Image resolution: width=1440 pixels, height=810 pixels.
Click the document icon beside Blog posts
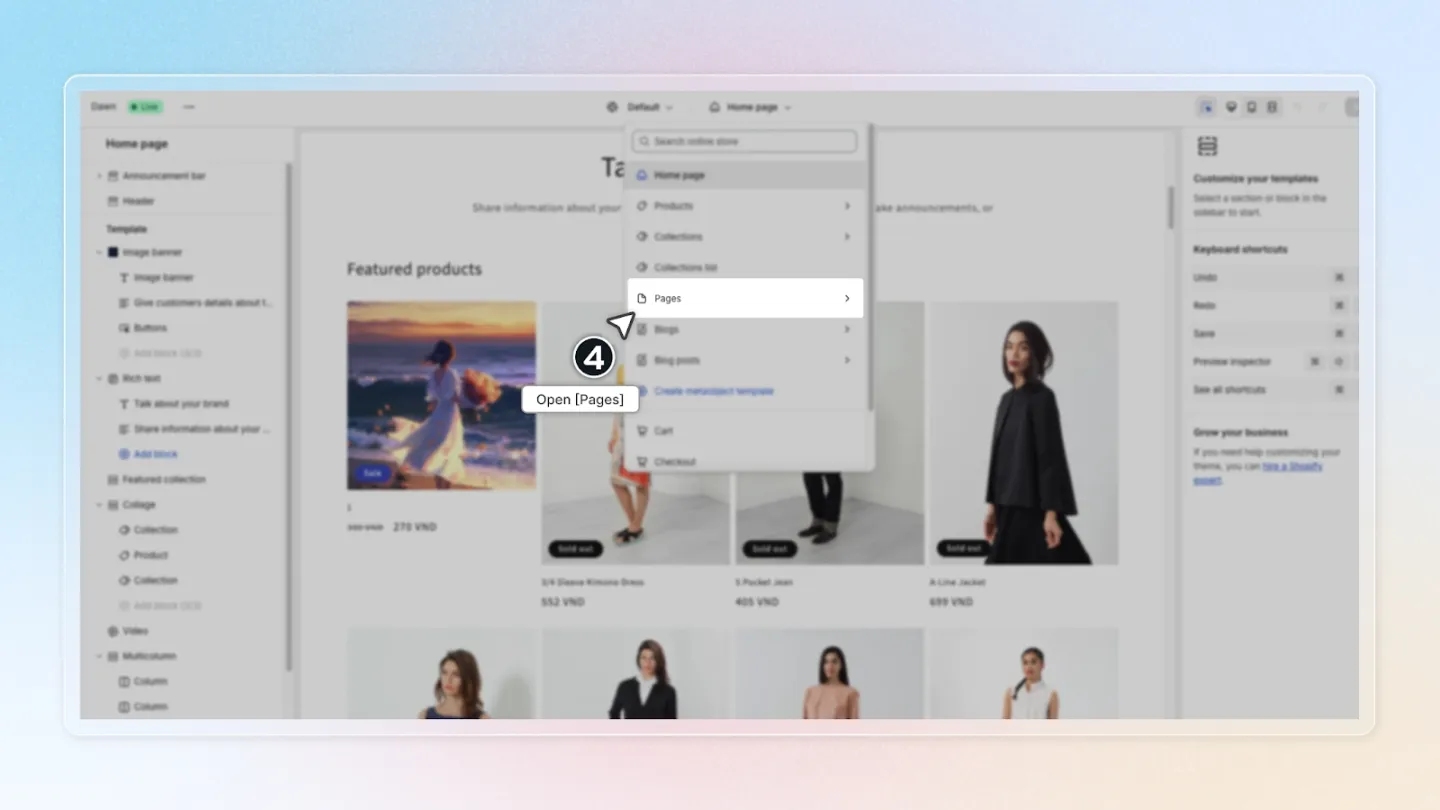click(642, 360)
